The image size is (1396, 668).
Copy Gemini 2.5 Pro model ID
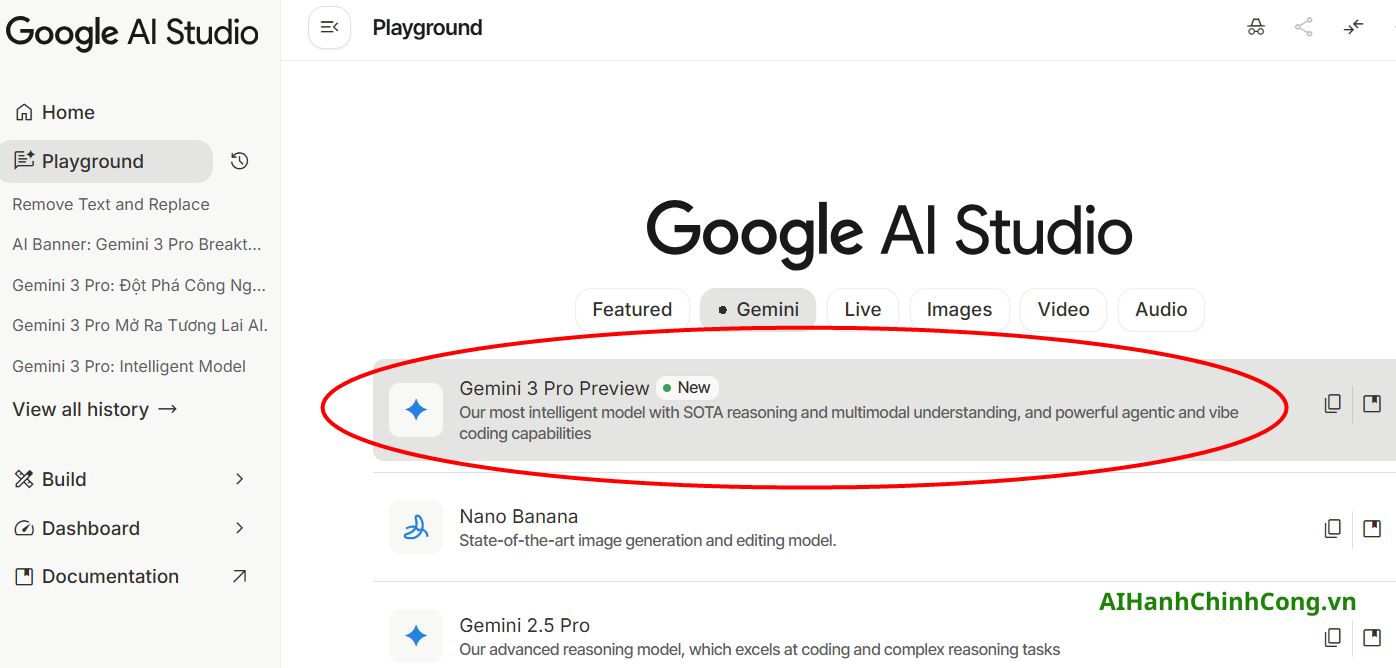[x=1333, y=637]
